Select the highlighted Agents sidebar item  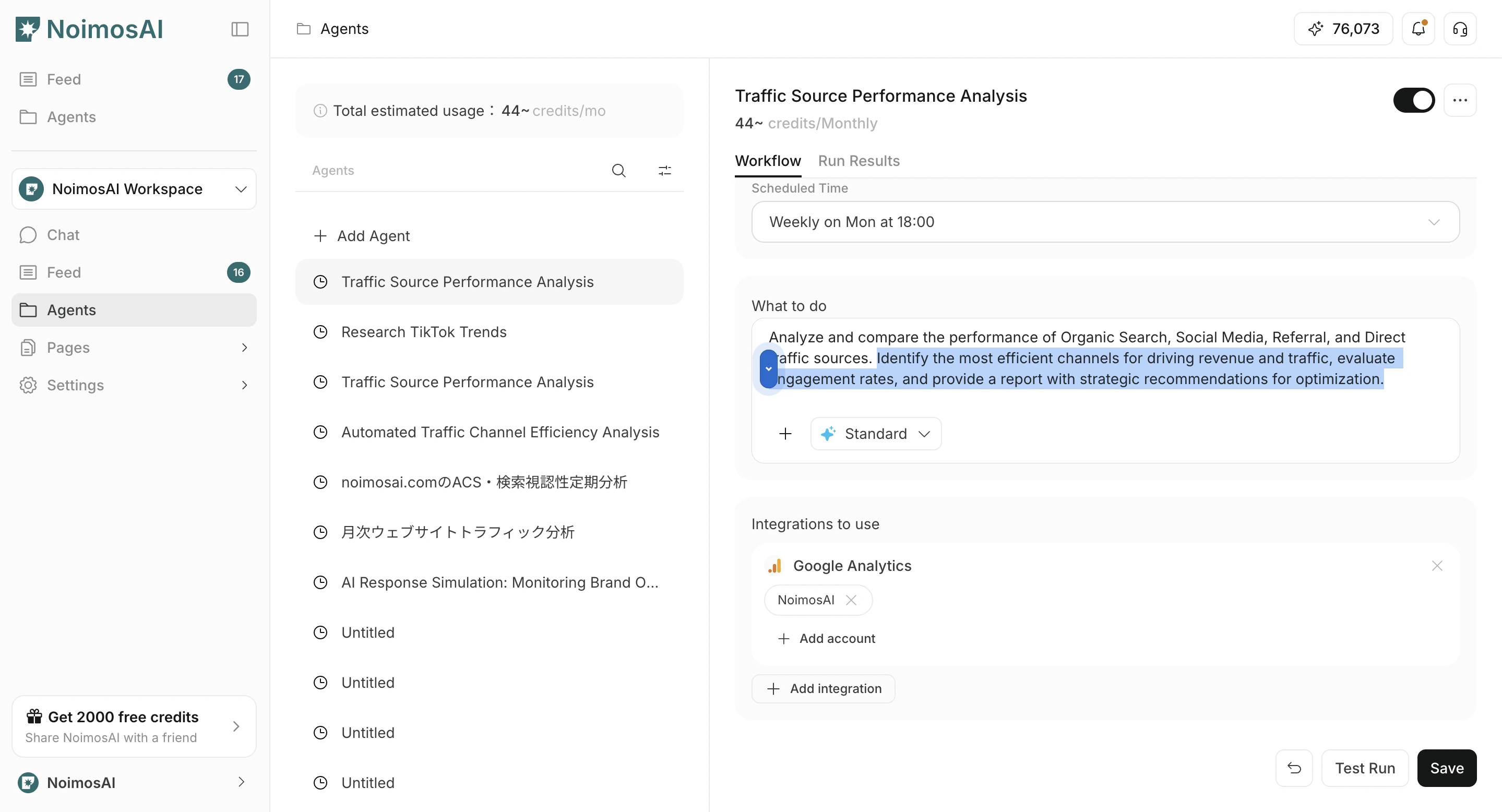click(134, 310)
